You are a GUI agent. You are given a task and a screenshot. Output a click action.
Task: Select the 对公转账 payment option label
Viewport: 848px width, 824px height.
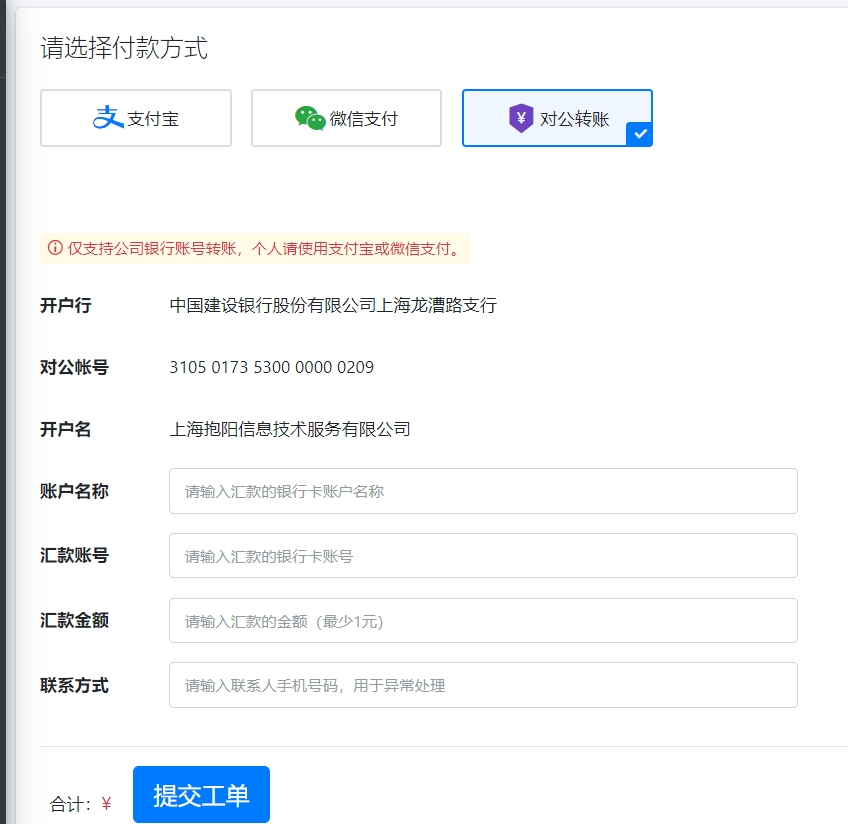point(575,119)
